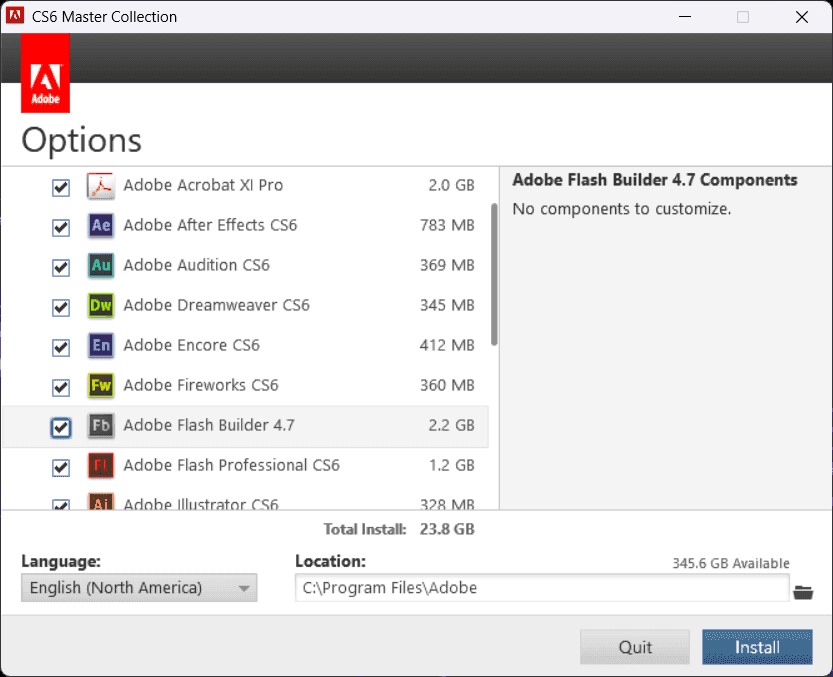
Task: Deselect Adobe Encore CS6 checkbox
Action: click(x=61, y=348)
